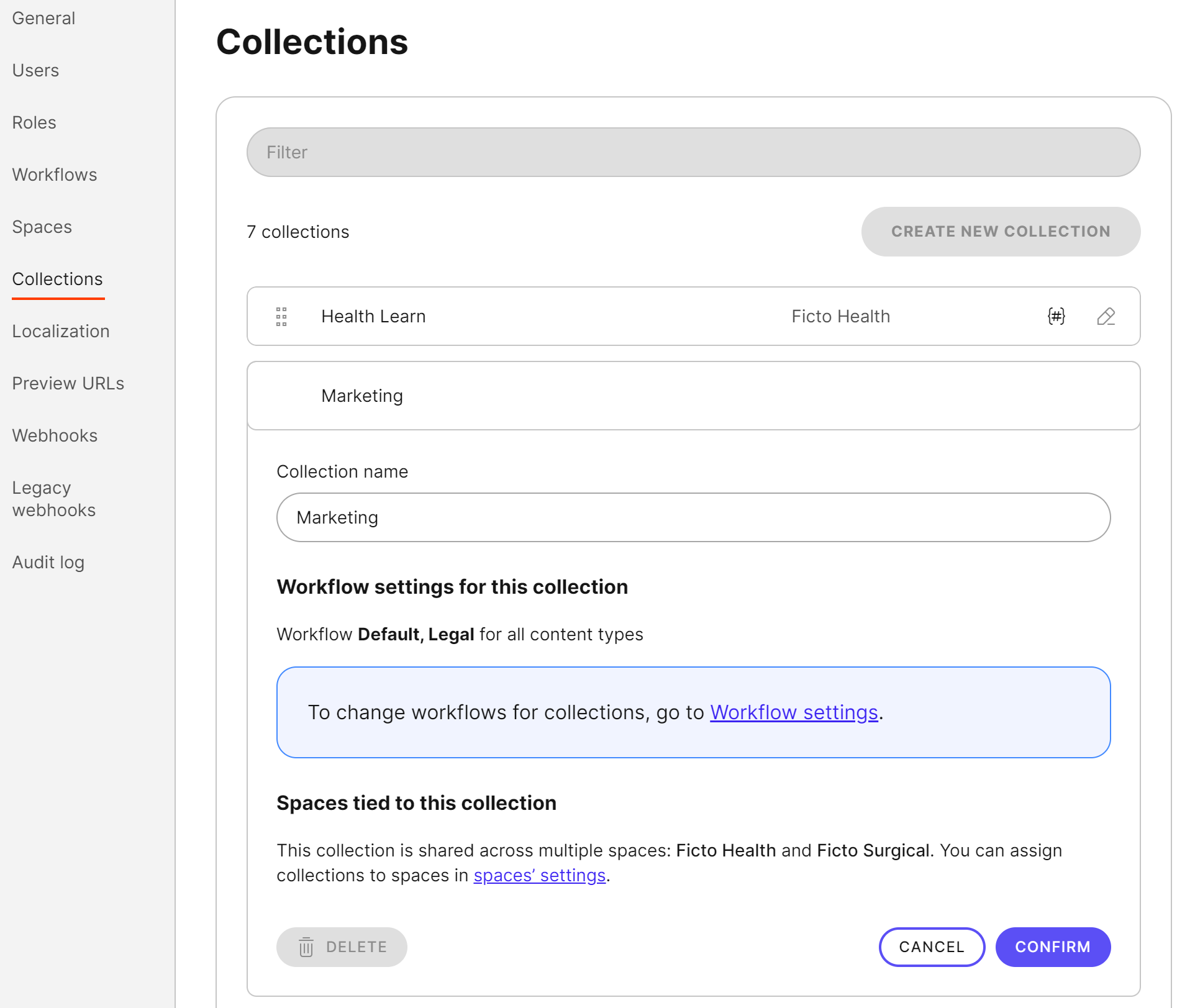
Task: Open the spaces' settings link
Action: pos(539,875)
